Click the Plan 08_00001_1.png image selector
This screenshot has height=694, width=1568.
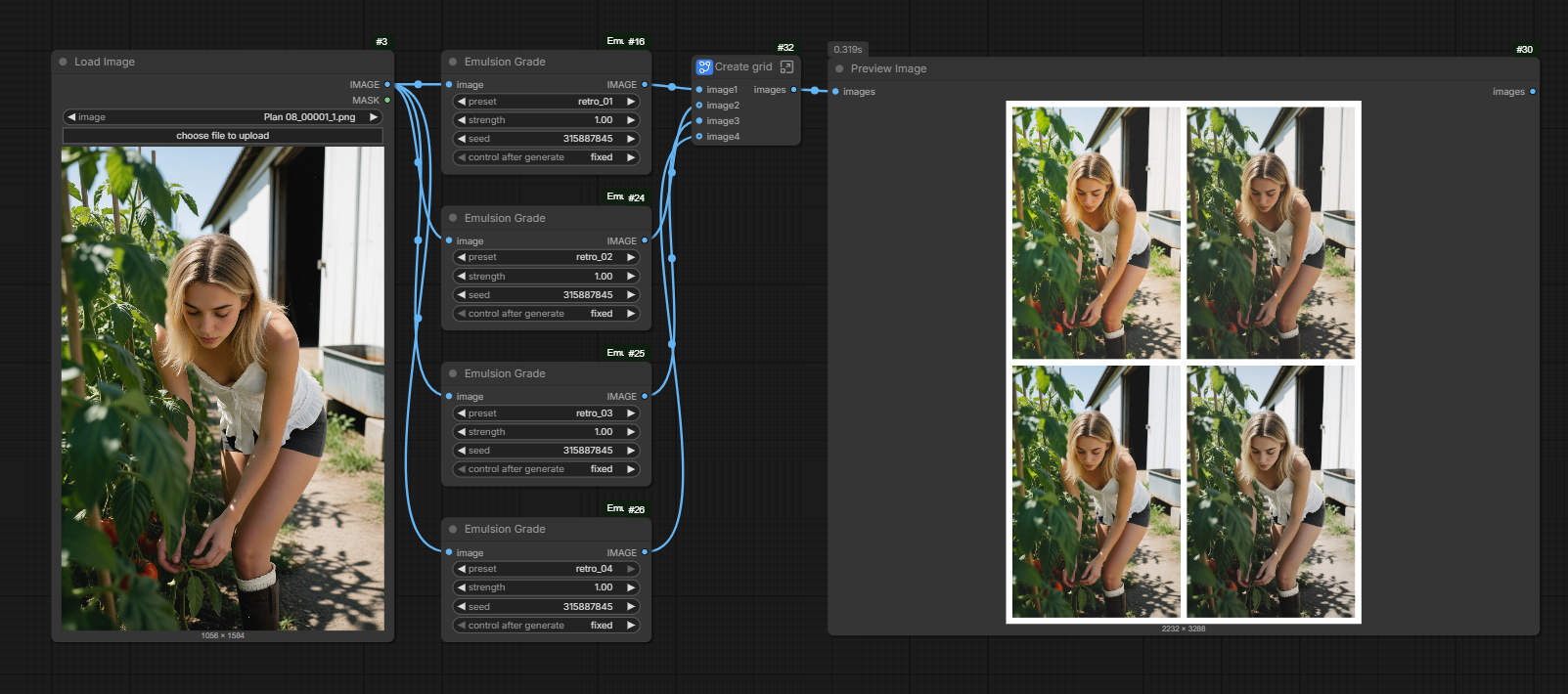pyautogui.click(x=223, y=117)
